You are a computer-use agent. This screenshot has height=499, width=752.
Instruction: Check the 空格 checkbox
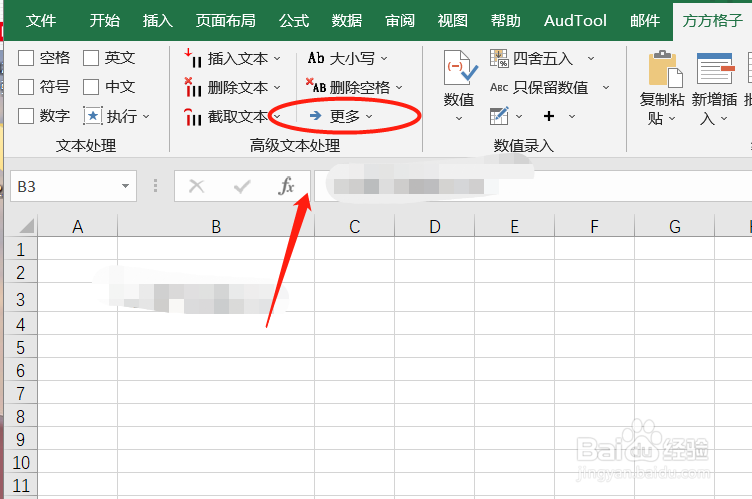coord(26,59)
